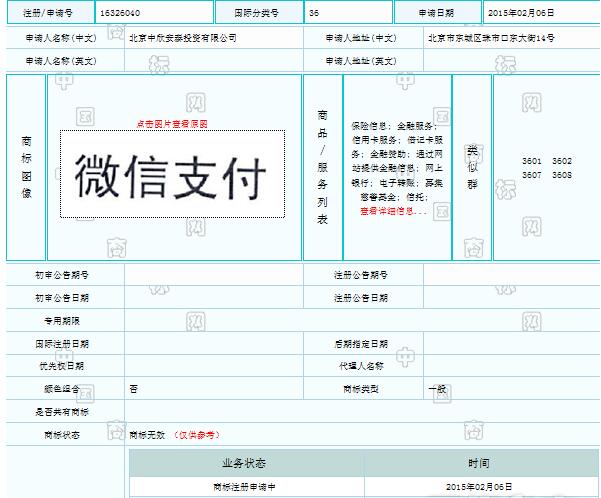This screenshot has height=498, width=601.
Task: Click the 注册公告日期 label
Action: point(361,298)
